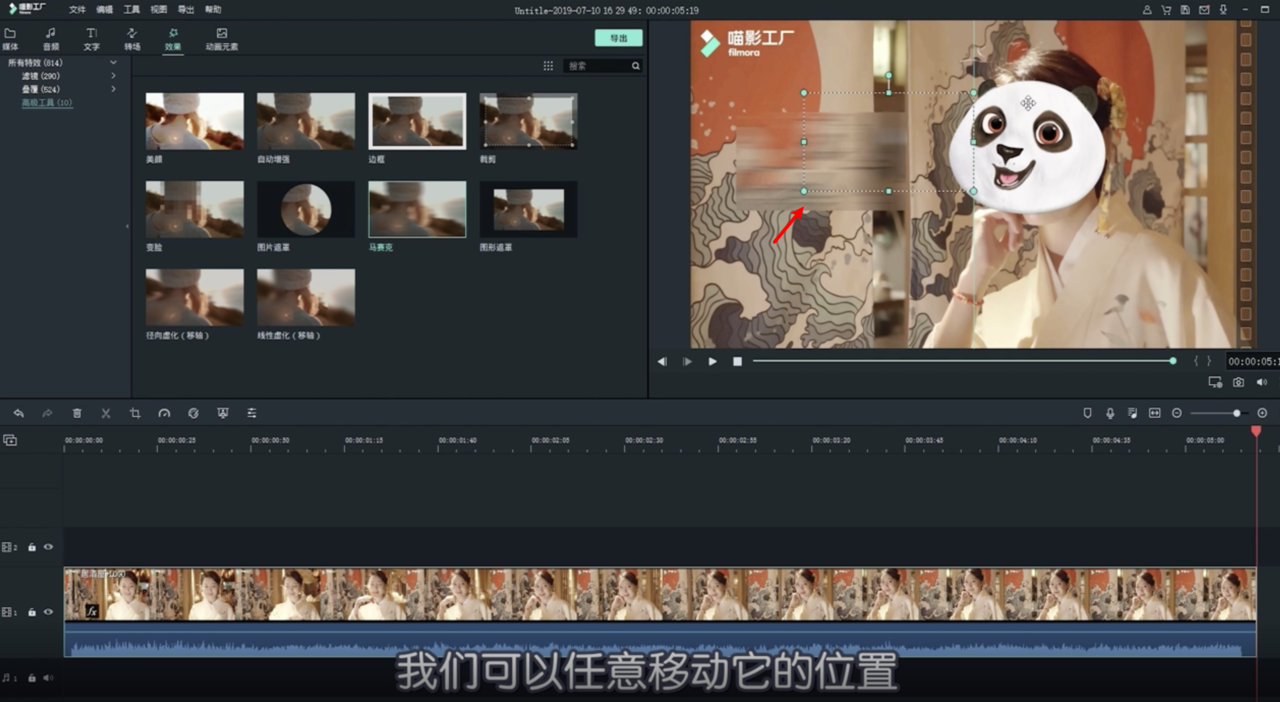Click the Speed gauge icon
The image size is (1280, 702).
[164, 413]
